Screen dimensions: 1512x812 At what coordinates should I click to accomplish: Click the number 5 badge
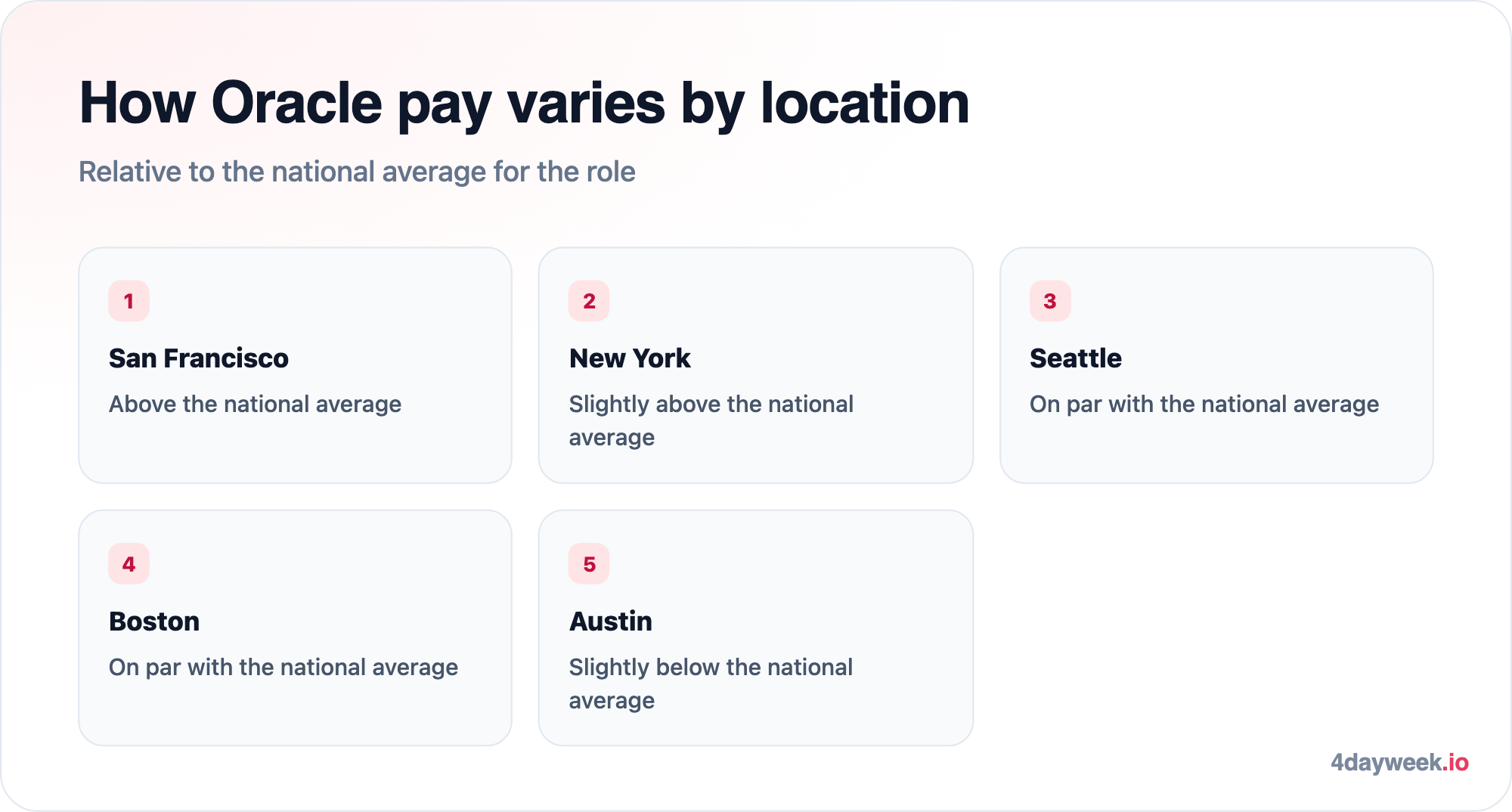coord(589,564)
